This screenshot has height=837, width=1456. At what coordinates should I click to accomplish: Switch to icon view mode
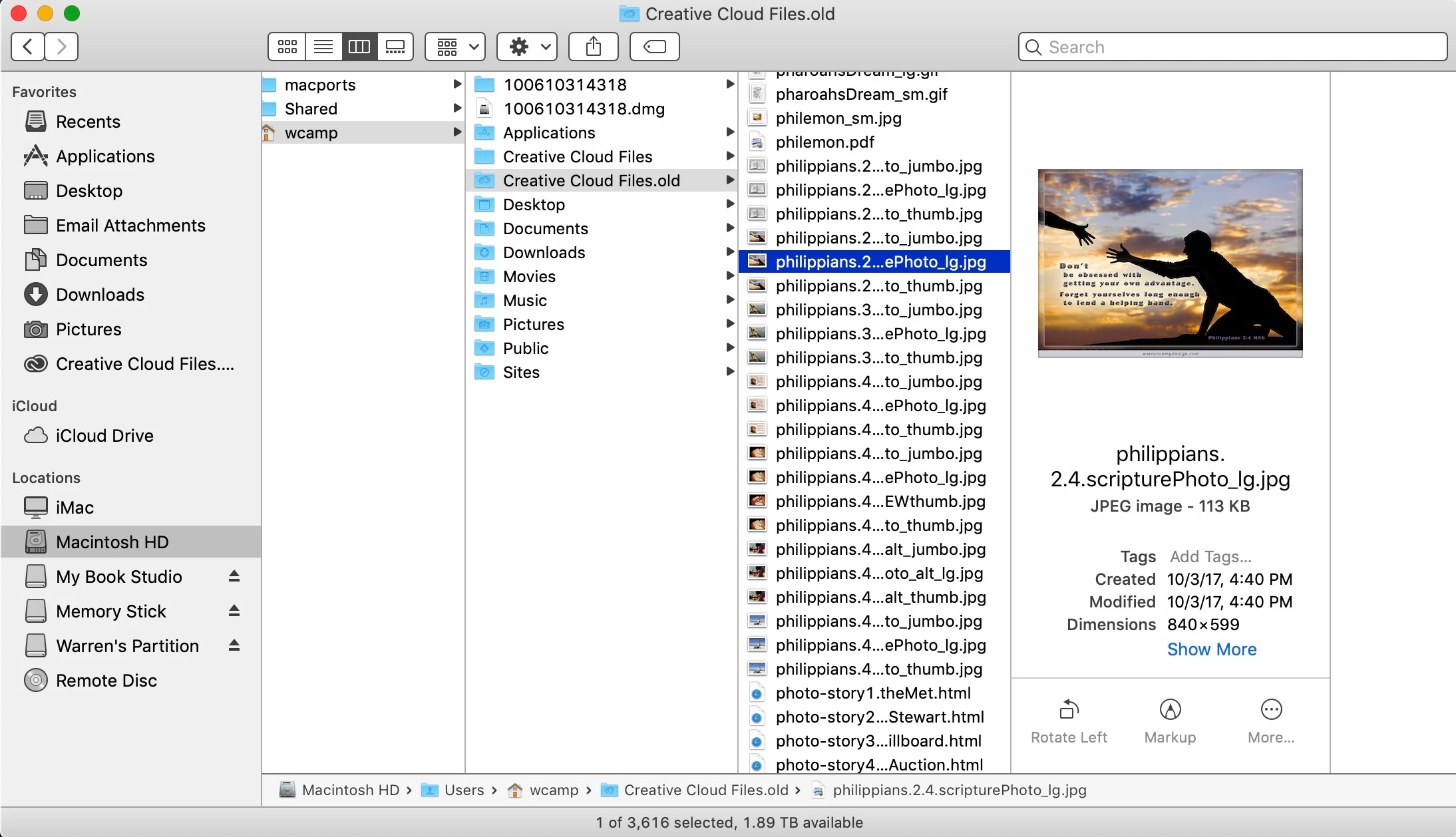287,47
